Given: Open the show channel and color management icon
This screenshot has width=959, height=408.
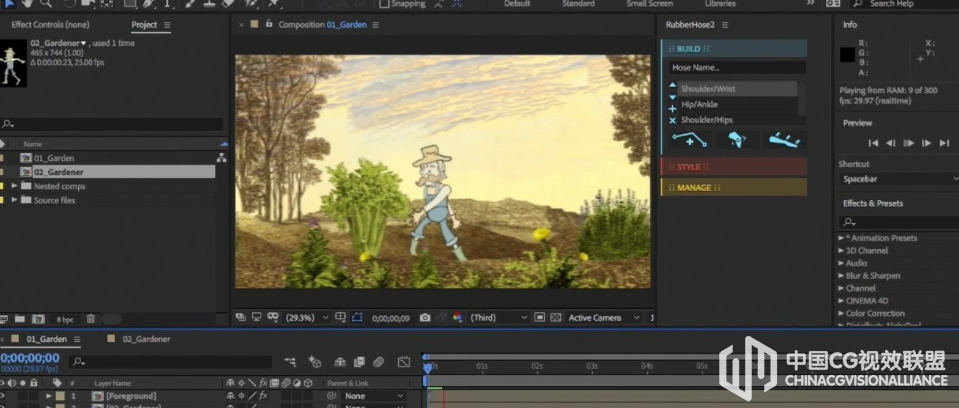Looking at the screenshot, I should (457, 317).
